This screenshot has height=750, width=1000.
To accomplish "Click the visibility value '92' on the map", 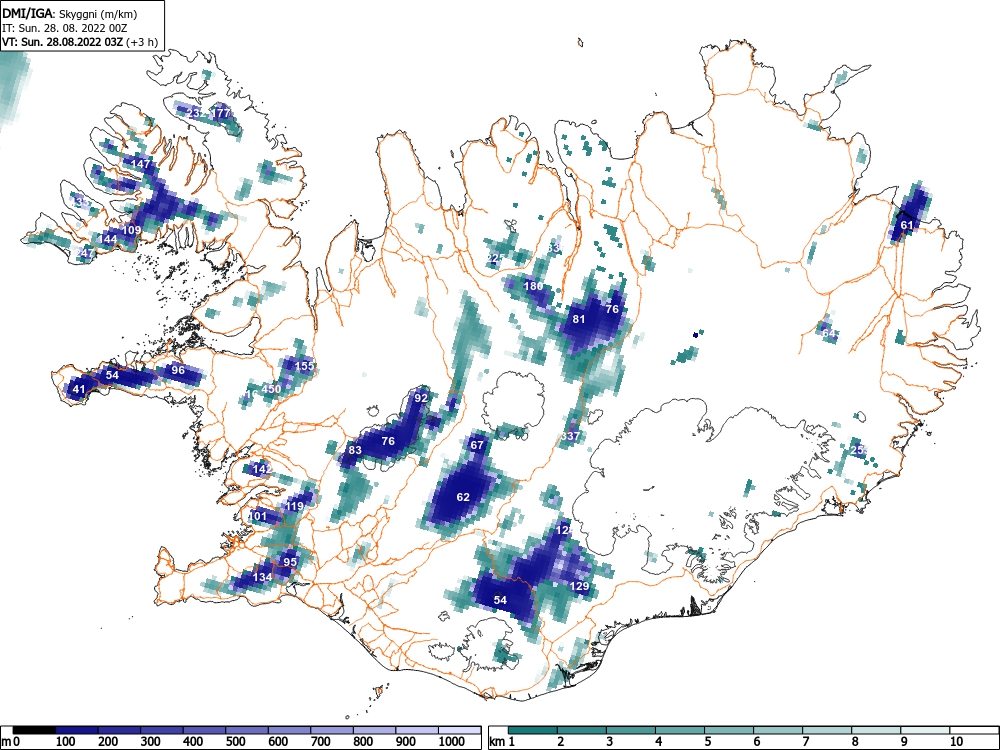I will [421, 397].
